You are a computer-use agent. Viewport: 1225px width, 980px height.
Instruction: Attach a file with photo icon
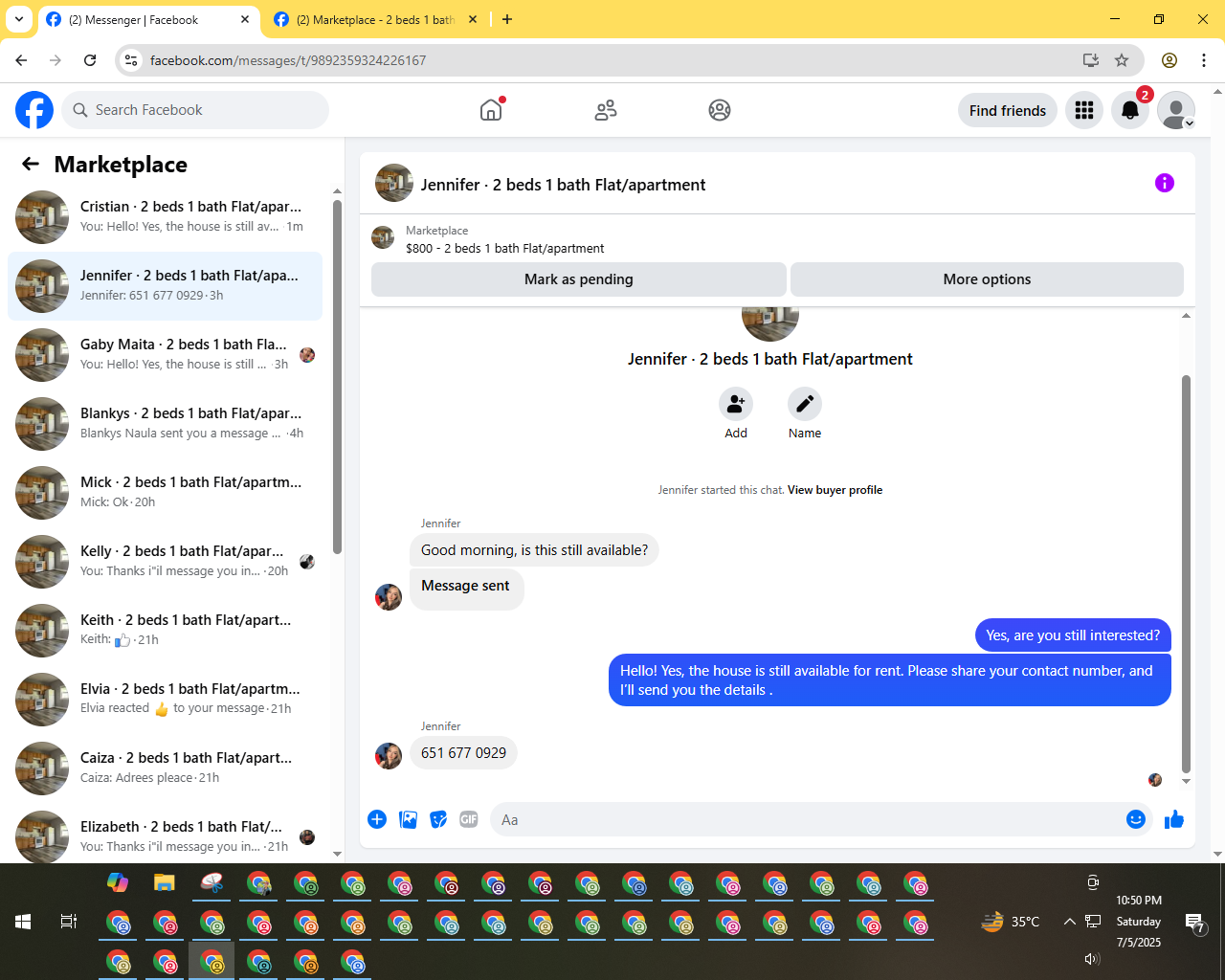408,819
